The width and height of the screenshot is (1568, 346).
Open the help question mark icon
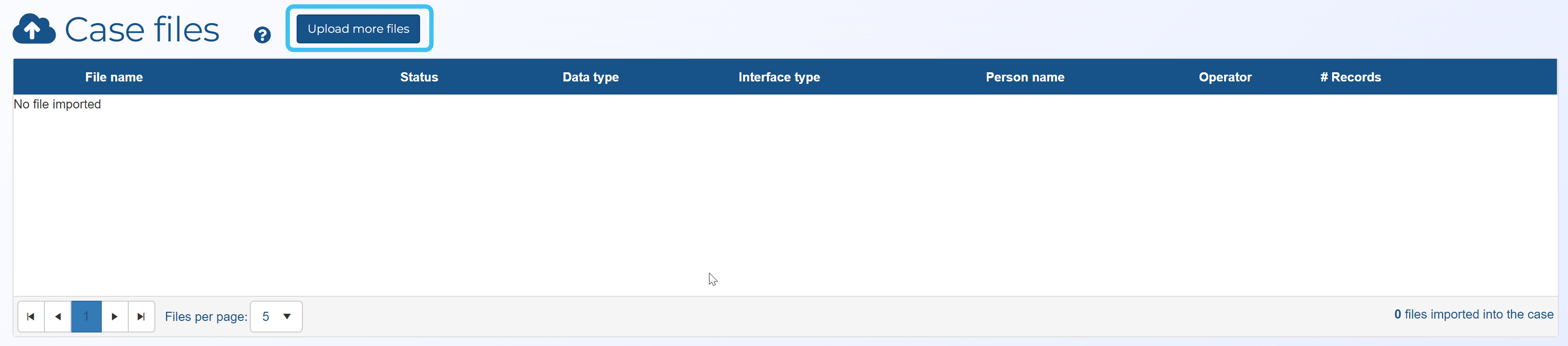click(x=262, y=35)
